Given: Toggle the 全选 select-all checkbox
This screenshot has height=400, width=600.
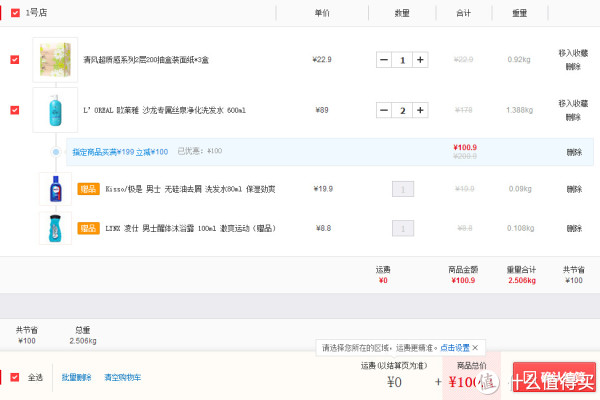Looking at the screenshot, I should pyautogui.click(x=15, y=377).
